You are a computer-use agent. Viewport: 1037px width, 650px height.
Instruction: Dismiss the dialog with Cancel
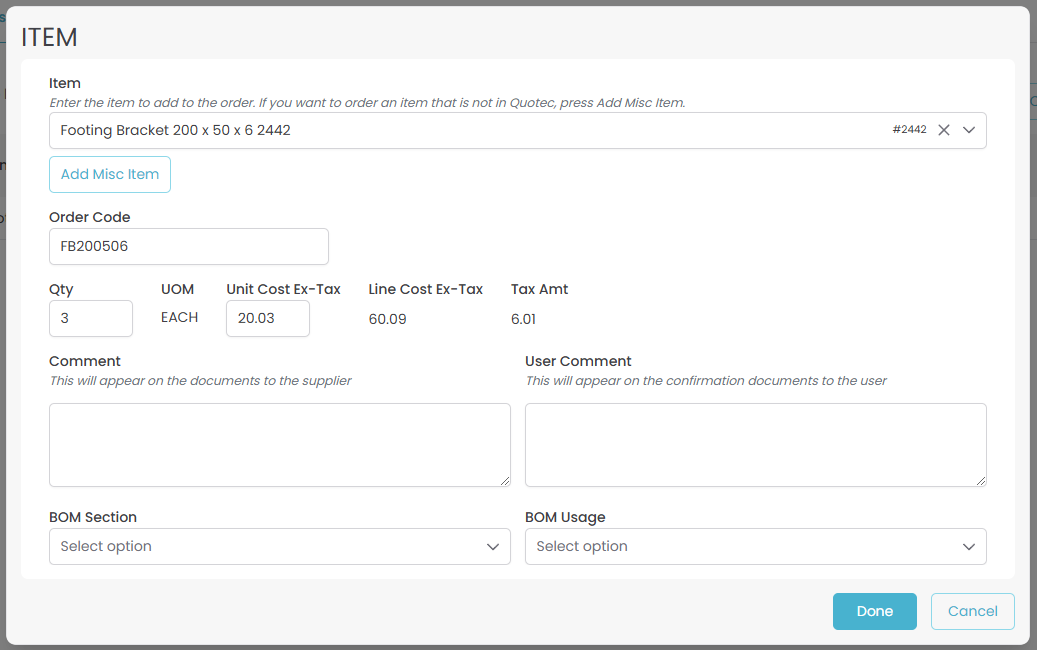tap(972, 611)
